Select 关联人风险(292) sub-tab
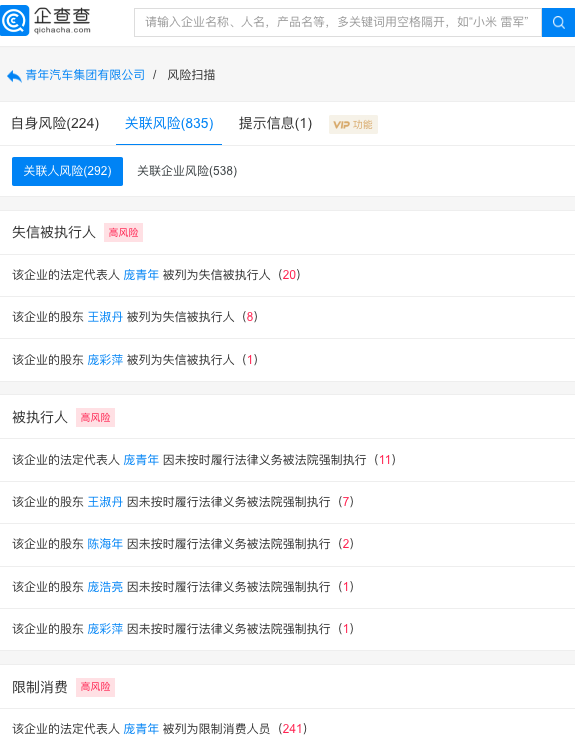This screenshot has height=747, width=575. [67, 171]
